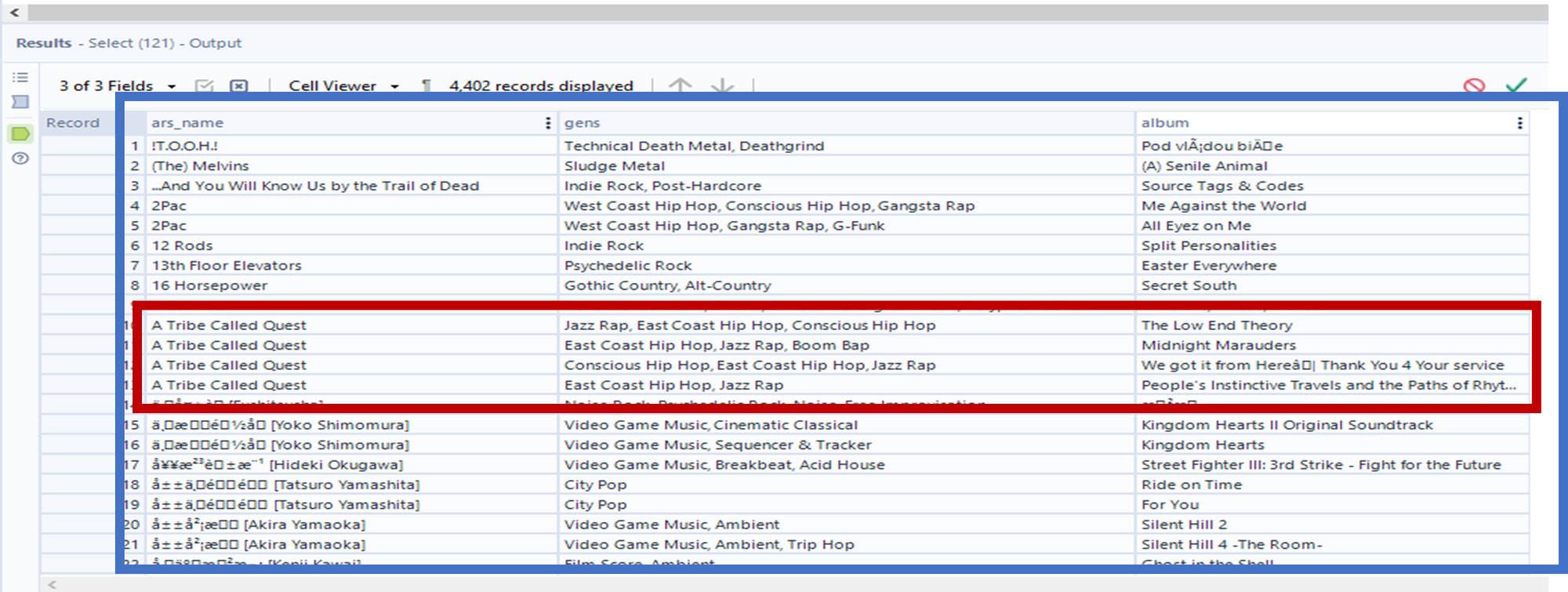The image size is (1568, 592).
Task: Click the select all fields checkmark icon
Action: point(204,85)
